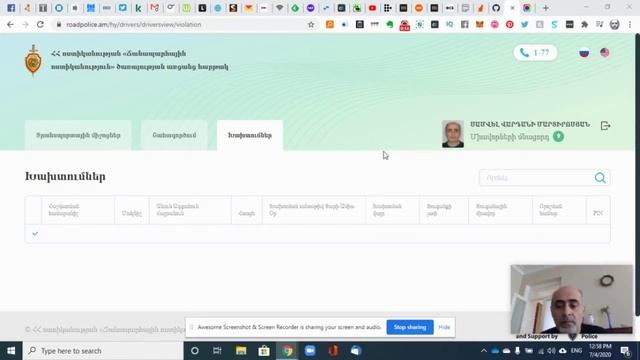Switch to the Twitter browser tab

point(122,8)
